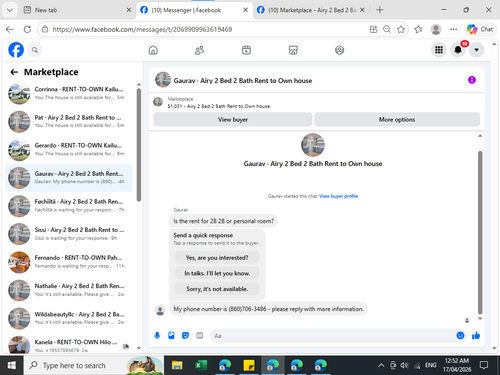Choose a sticker from the sticker icon
Viewport: 500px width, 375px height.
click(x=185, y=335)
